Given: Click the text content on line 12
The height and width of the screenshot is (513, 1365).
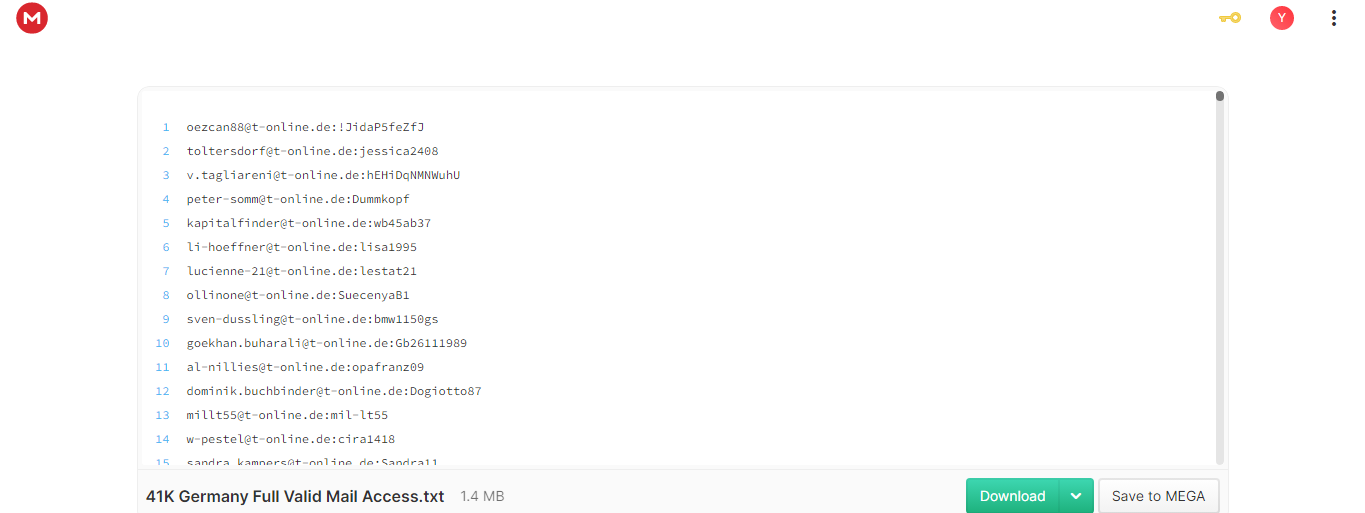Looking at the screenshot, I should coord(334,391).
